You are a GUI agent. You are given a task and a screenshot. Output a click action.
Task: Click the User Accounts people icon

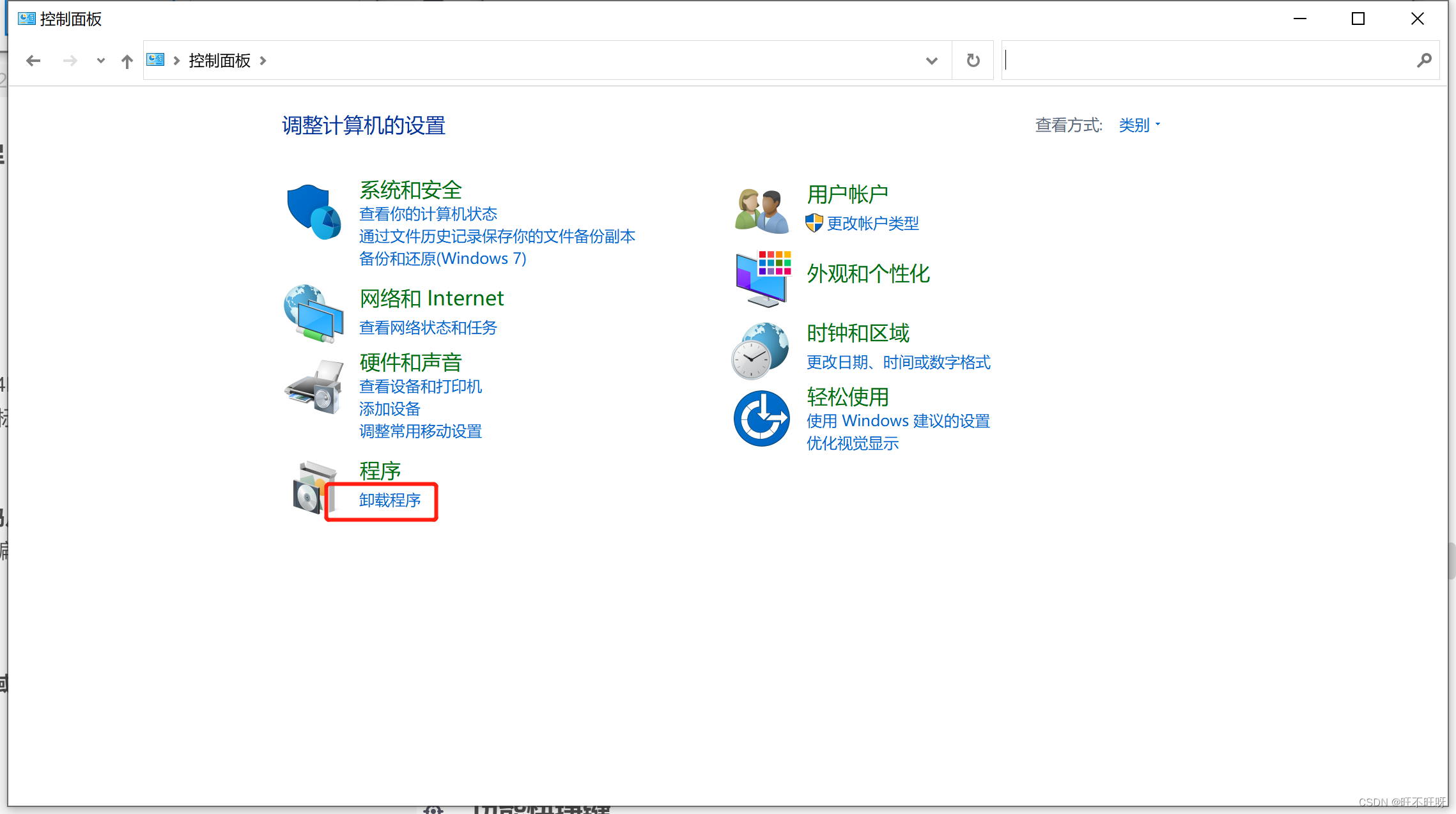coord(761,211)
